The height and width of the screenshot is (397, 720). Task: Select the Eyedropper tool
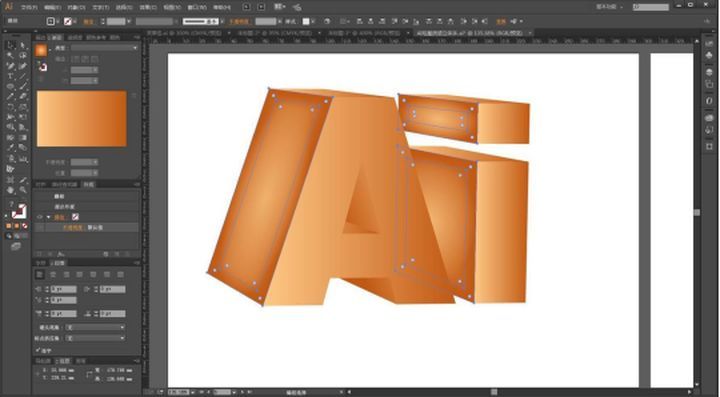[11, 148]
